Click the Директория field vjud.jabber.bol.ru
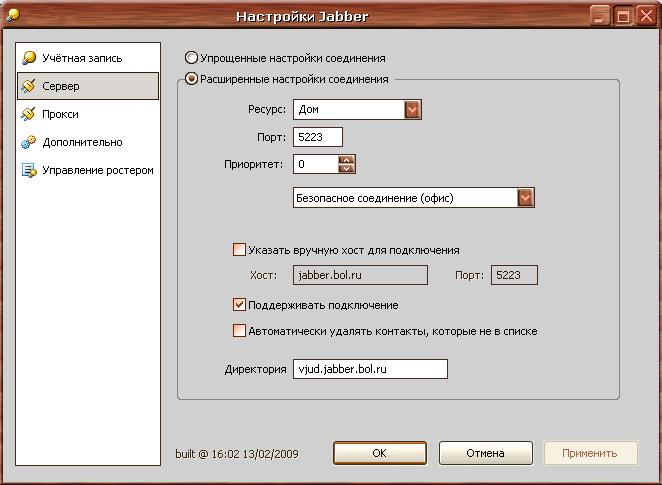Screen dimensions: 662x485 coord(370,369)
